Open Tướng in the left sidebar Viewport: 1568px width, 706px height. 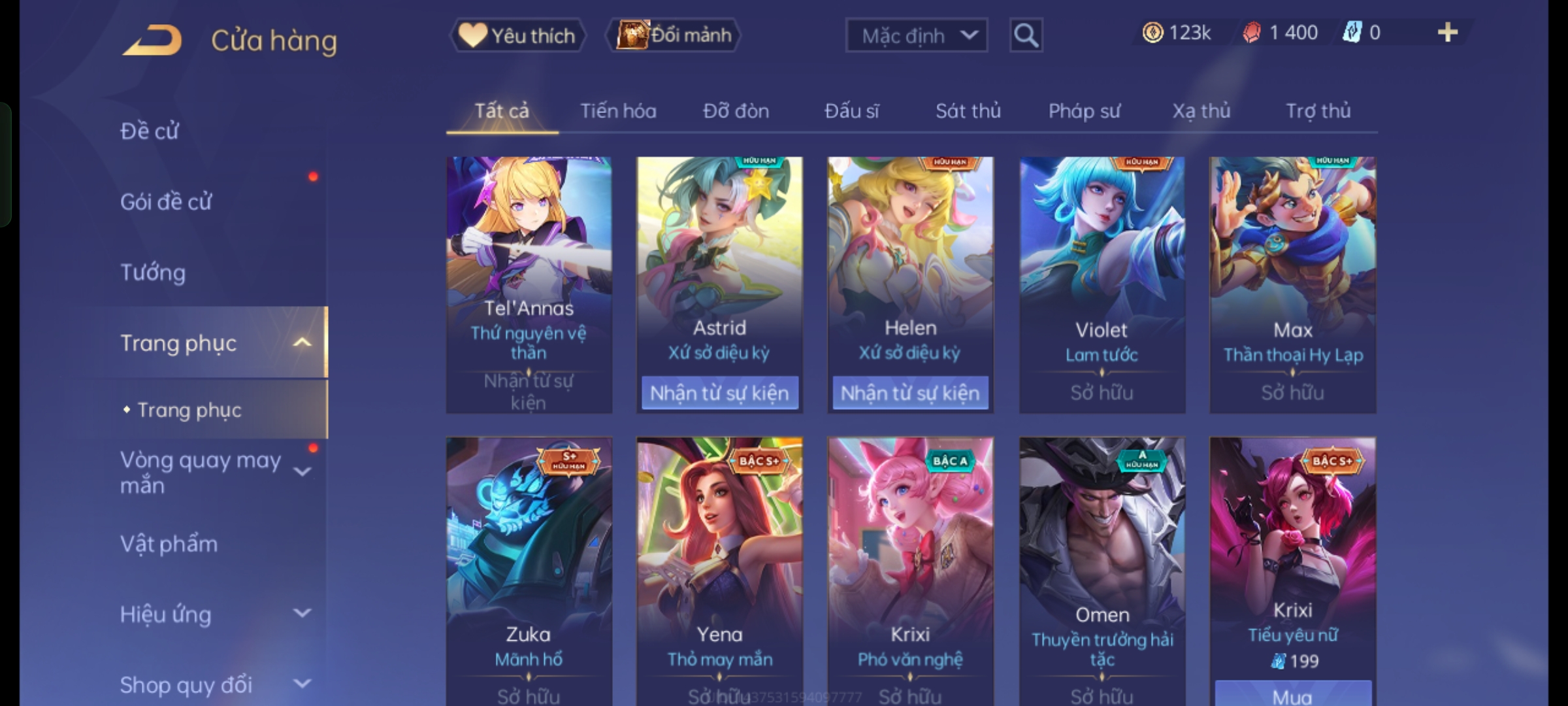[x=153, y=272]
